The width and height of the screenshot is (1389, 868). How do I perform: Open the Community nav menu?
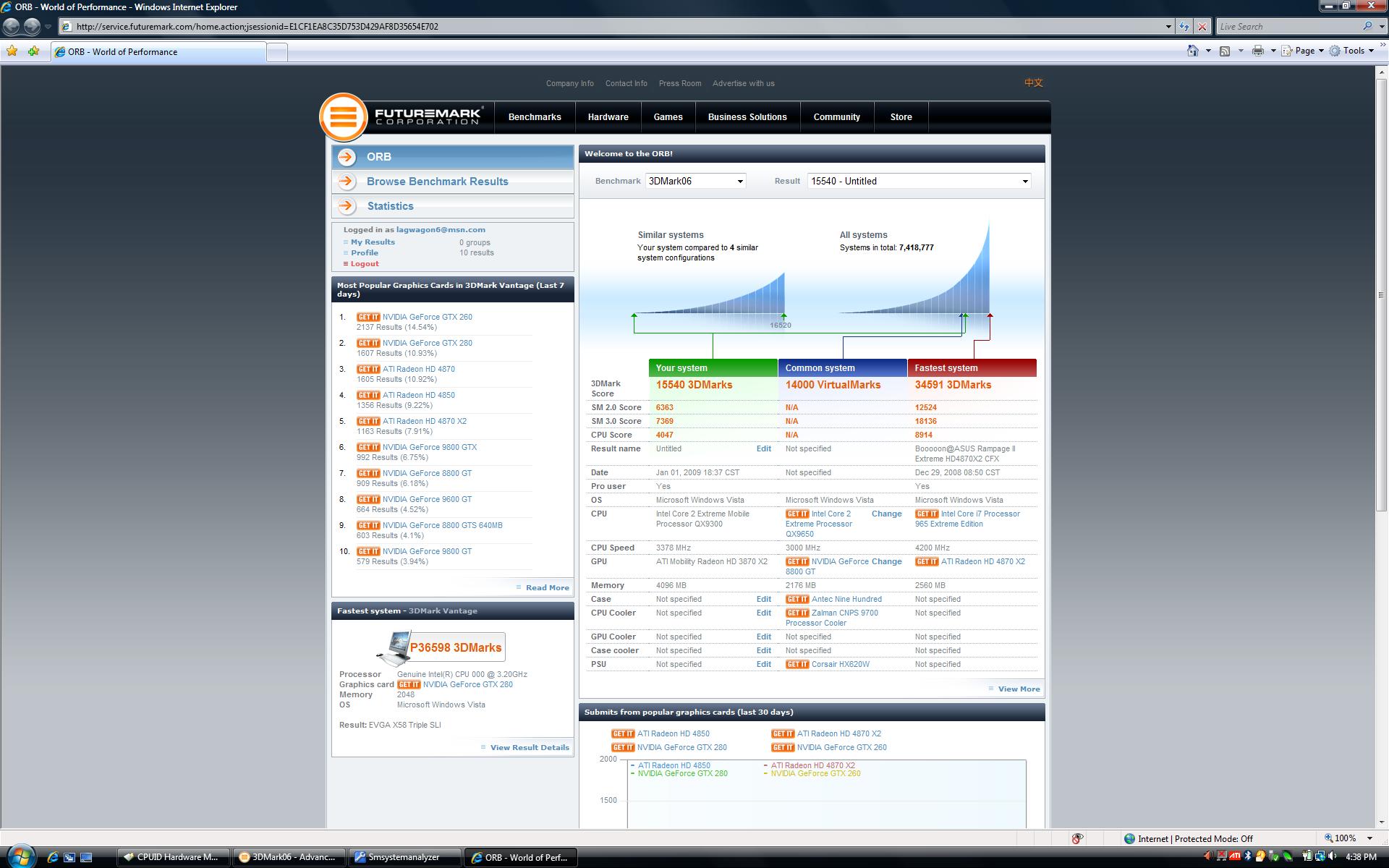[836, 117]
